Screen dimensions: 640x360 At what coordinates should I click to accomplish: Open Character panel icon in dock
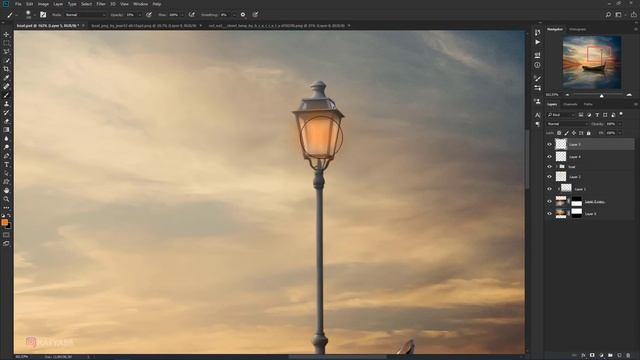coord(538,116)
